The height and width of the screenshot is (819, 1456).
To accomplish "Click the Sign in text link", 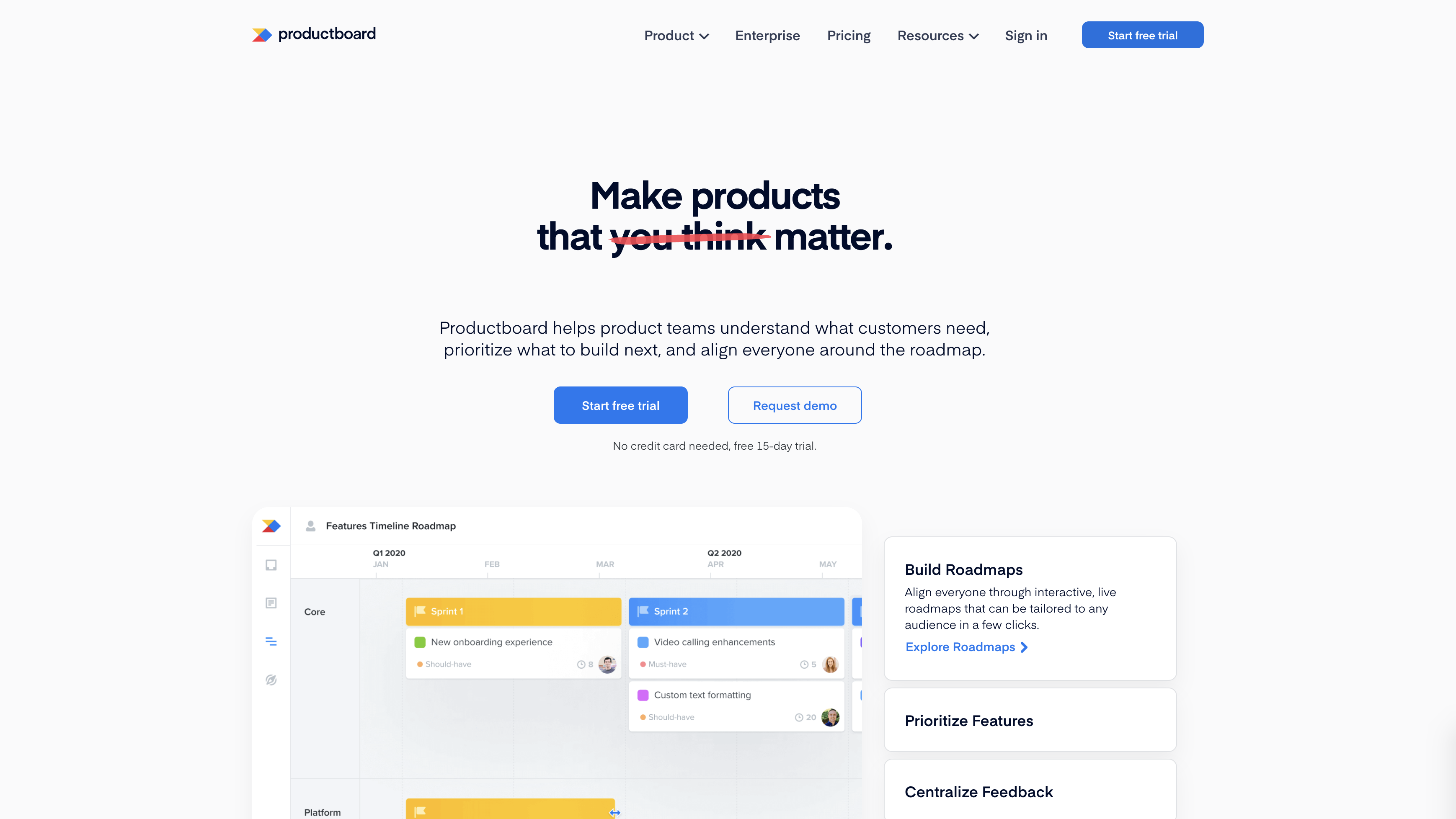I will click(x=1026, y=35).
